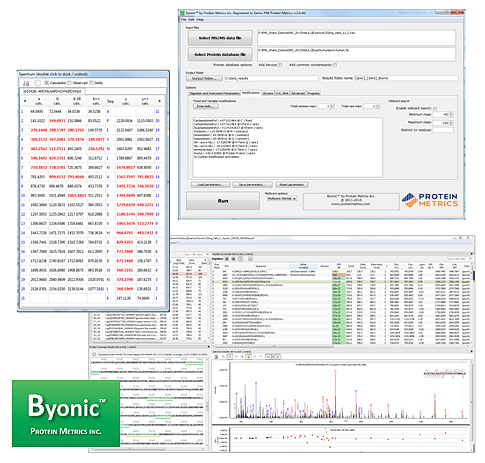Screen dimensions: 485x463
Task: Click the pan cross icon in spectrum toolbar
Action: point(242,357)
